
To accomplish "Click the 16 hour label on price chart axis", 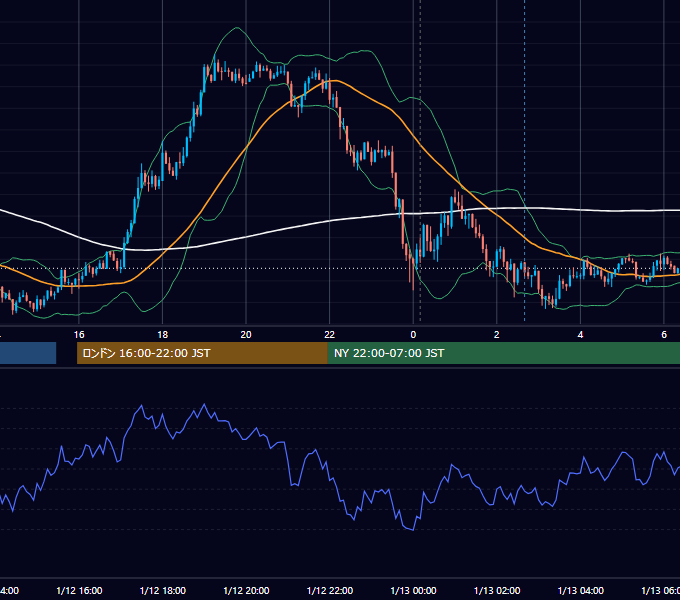I will 79,335.
